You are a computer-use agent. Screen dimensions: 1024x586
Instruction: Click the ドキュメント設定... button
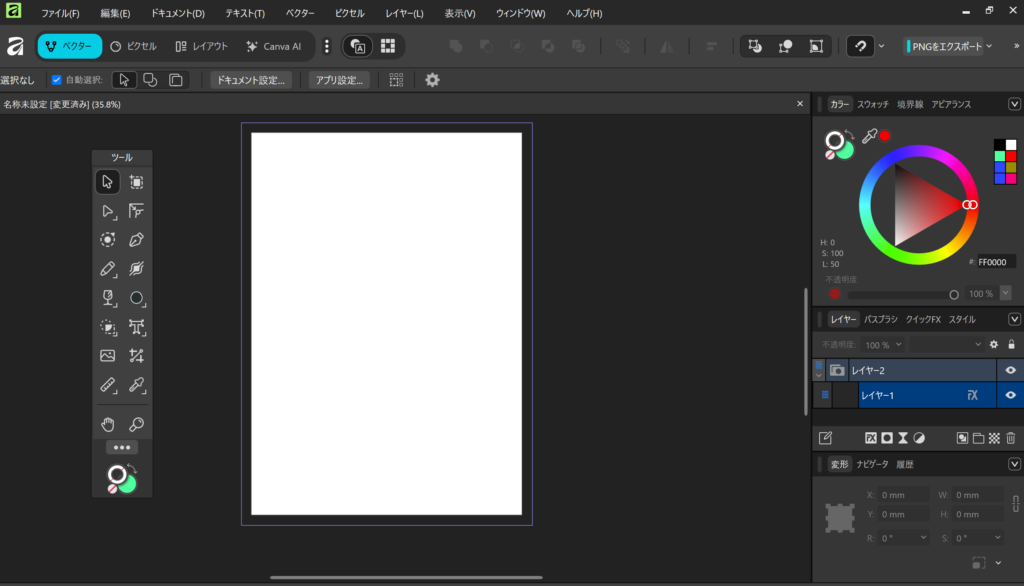click(x=251, y=80)
